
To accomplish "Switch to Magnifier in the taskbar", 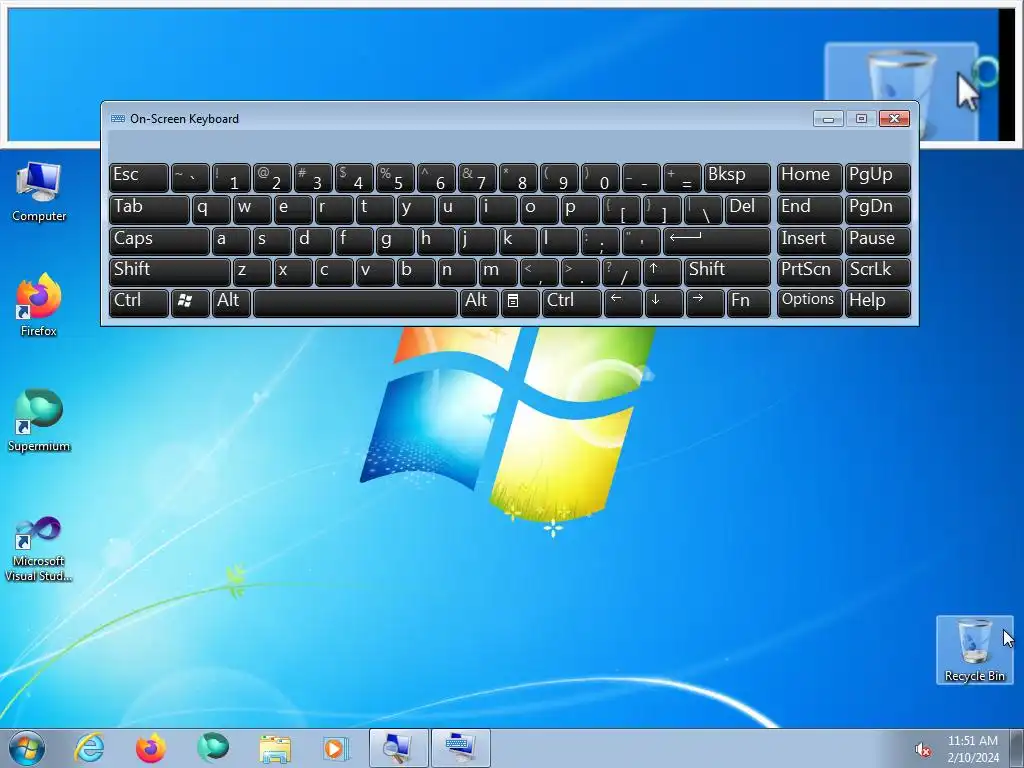I will point(398,748).
